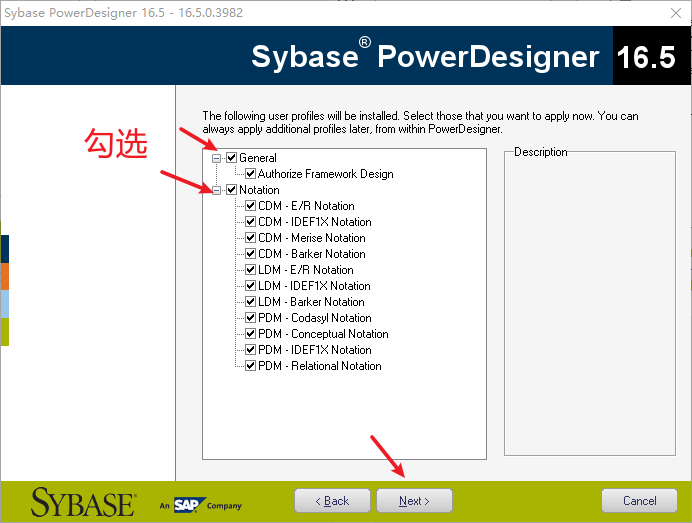692x523 pixels.
Task: Select PDM - Relational Notation label
Action: pos(320,365)
